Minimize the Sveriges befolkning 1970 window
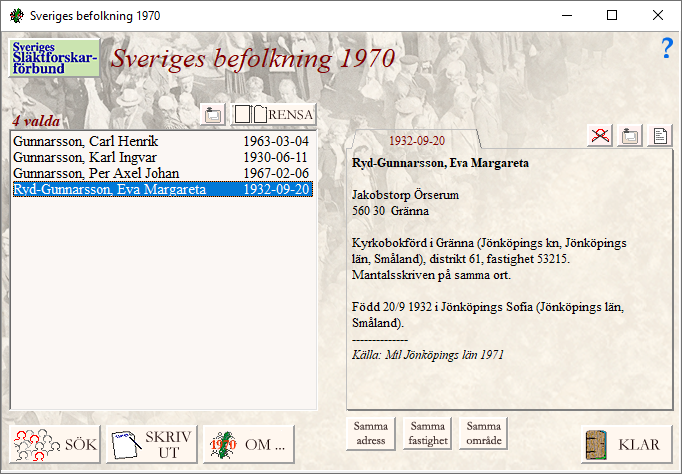682x474 pixels. tap(567, 16)
